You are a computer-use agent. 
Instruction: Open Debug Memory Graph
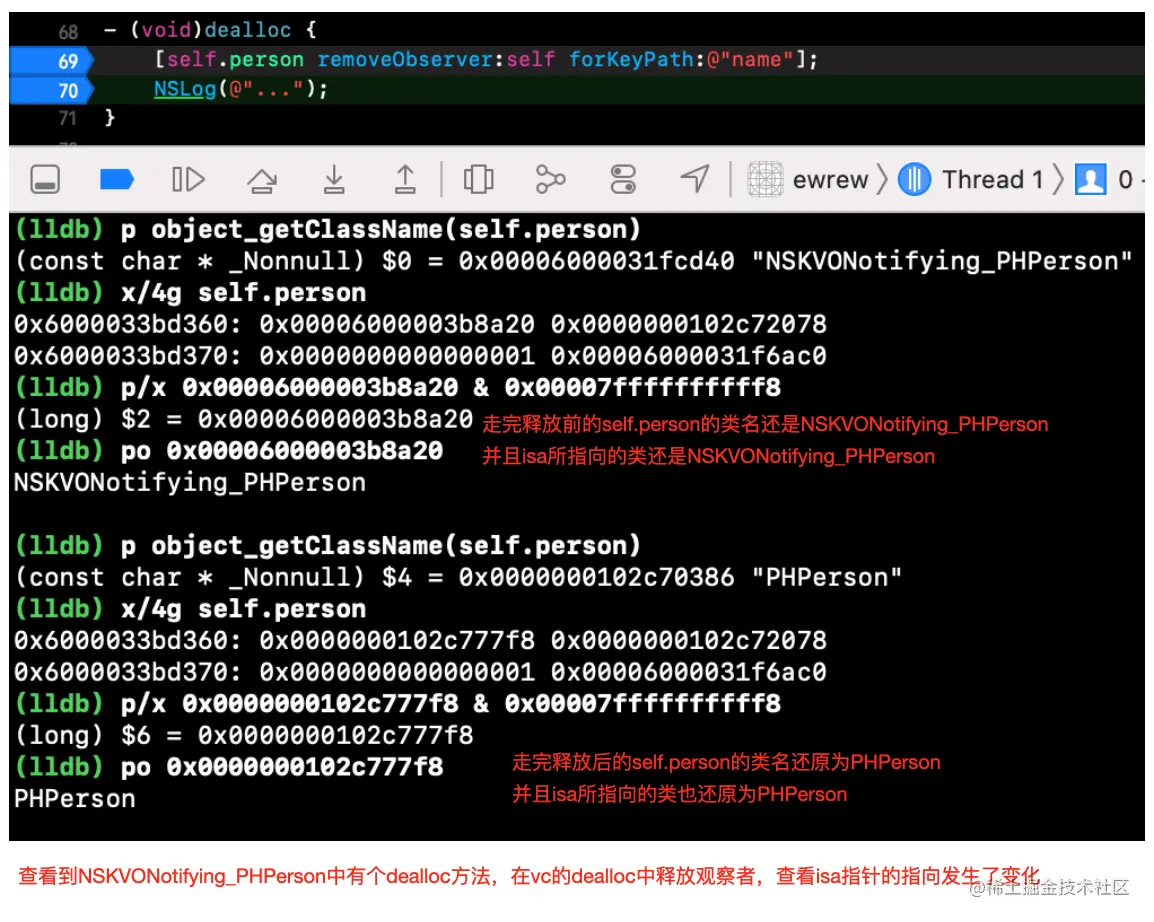click(550, 180)
